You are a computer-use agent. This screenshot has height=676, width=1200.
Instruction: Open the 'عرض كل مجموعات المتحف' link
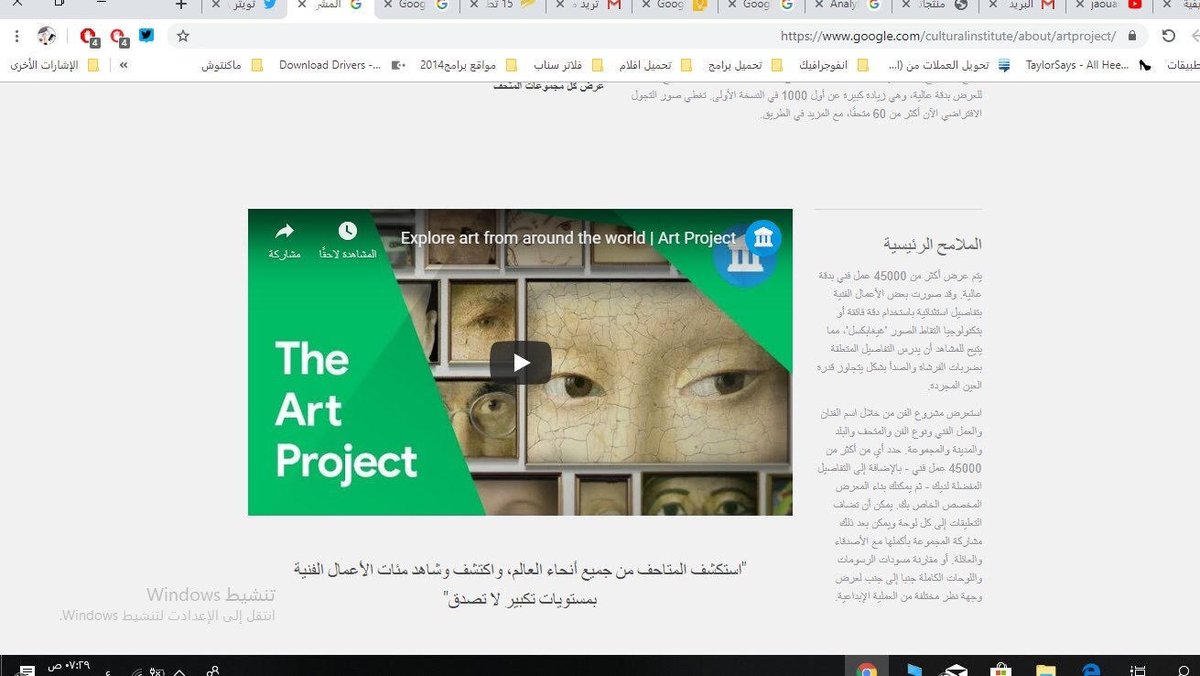click(x=548, y=87)
